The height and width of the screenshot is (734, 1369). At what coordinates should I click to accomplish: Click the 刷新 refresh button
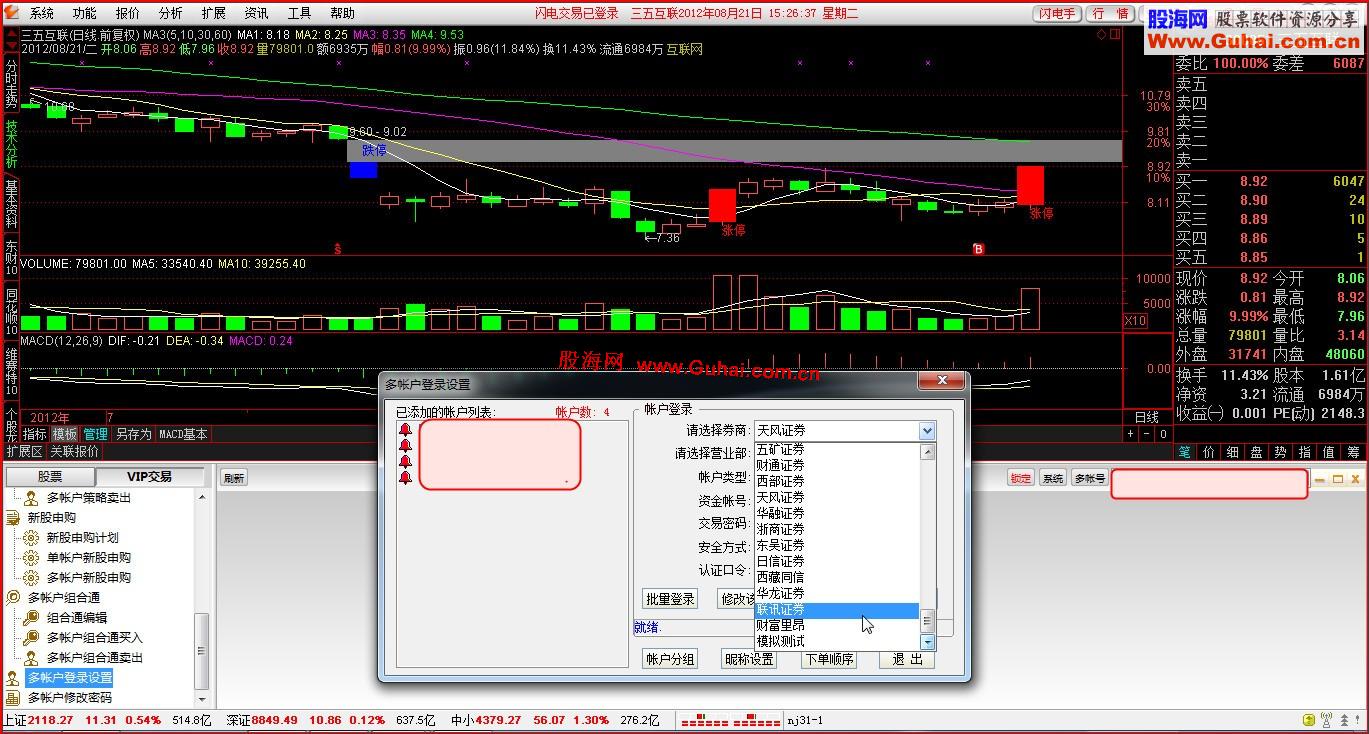(234, 478)
